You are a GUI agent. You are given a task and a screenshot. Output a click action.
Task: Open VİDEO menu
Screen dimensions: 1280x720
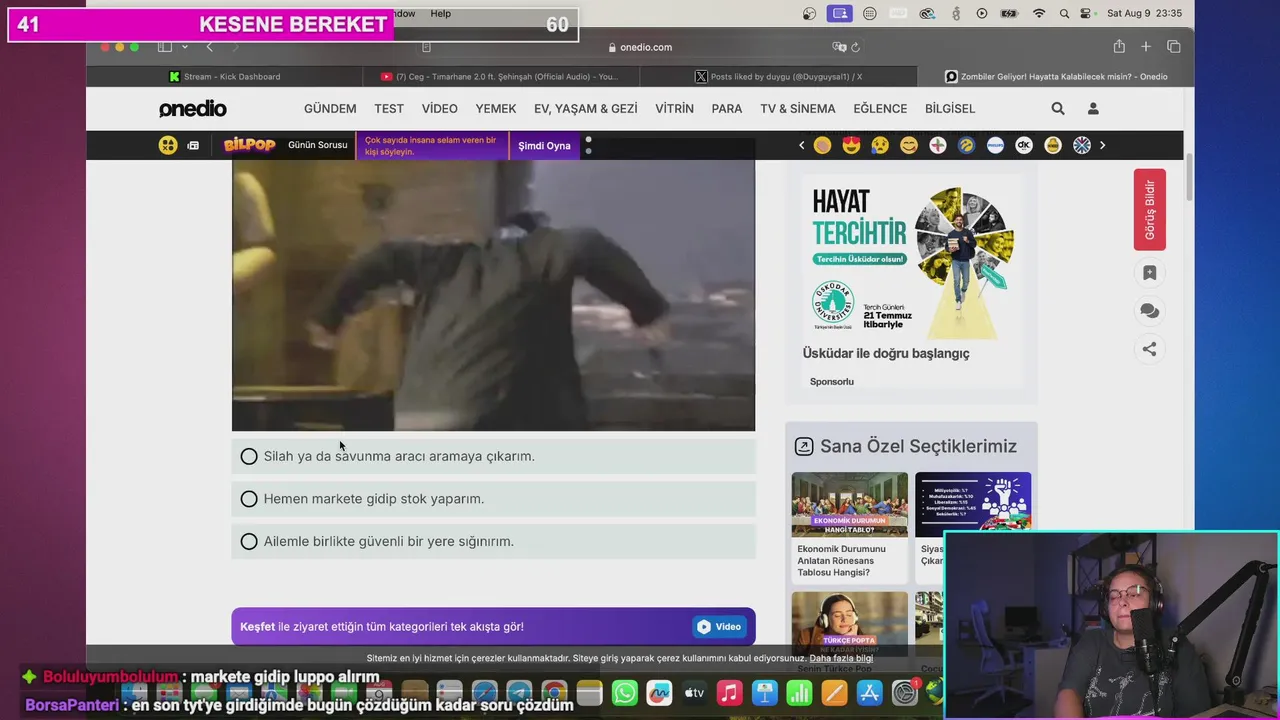tap(439, 109)
